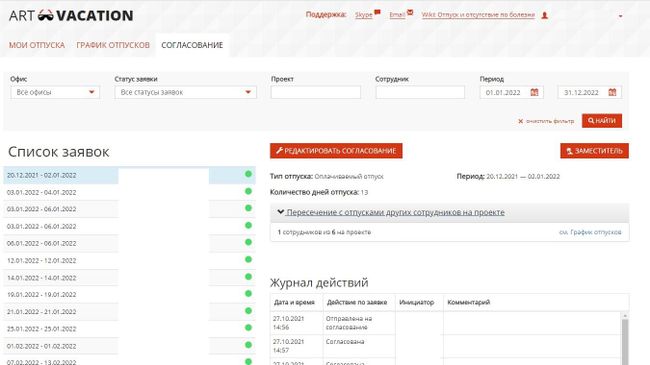Select request 21.01.2022 - 21.01.2022
Screen dimensions: 650x365
coord(129,311)
